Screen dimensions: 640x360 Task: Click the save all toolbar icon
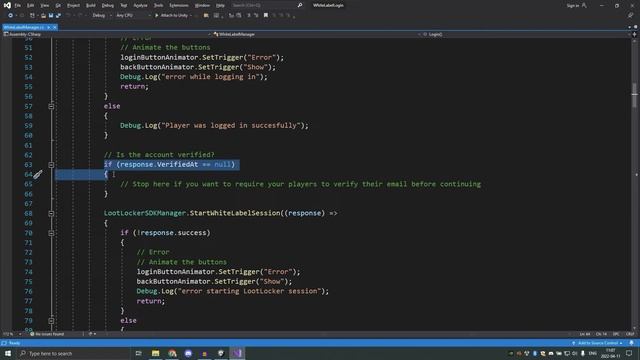(58, 16)
